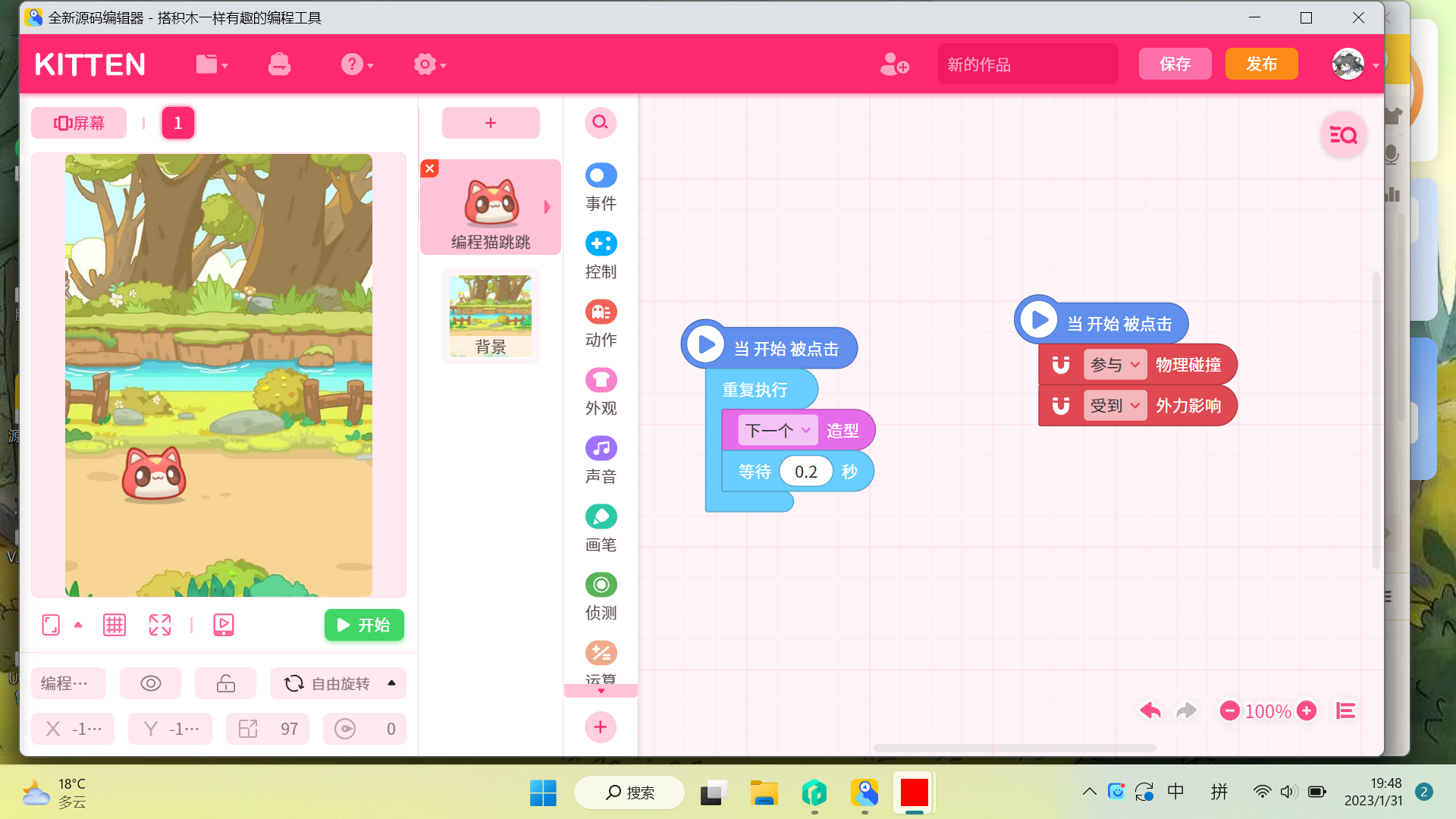Click the rotation angle field 0
This screenshot has height=819, width=1456.
coord(365,729)
